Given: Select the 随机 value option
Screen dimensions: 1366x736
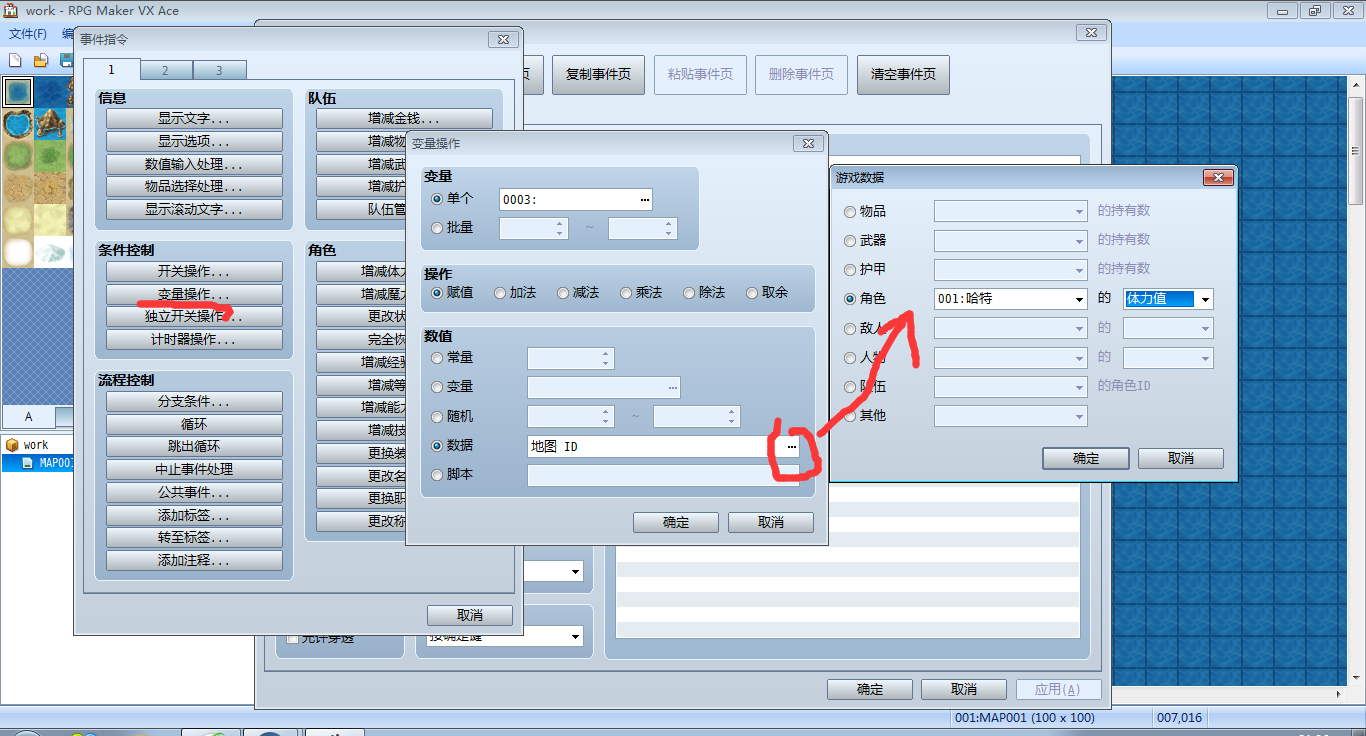Looking at the screenshot, I should [x=437, y=416].
